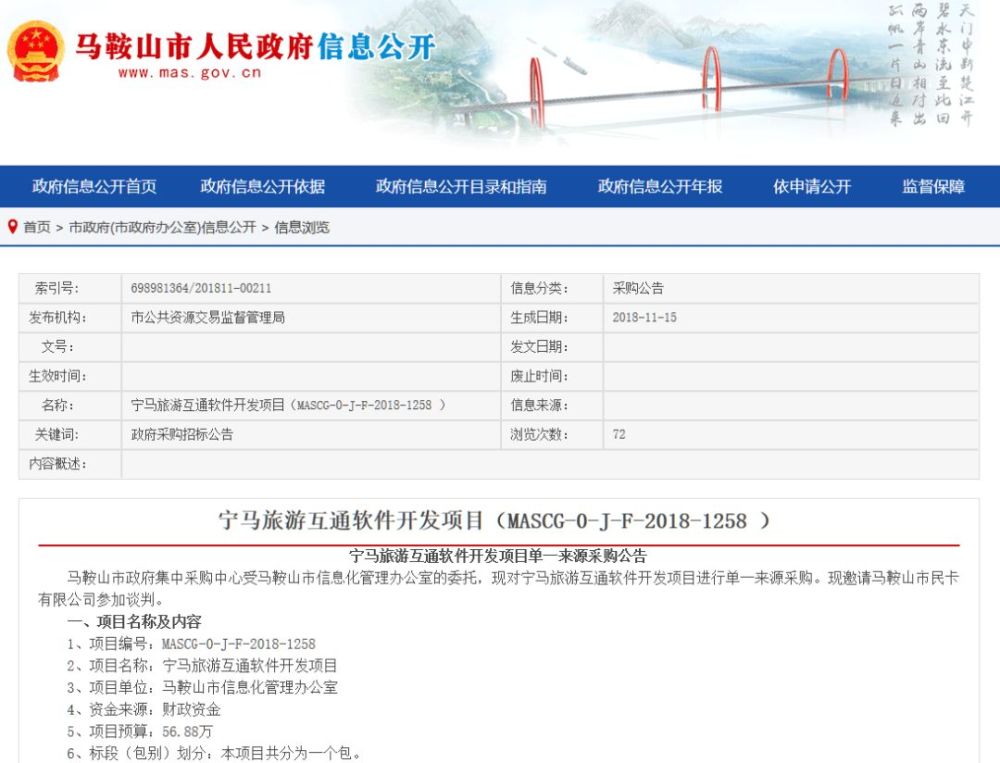Click the 一、项目名称及内容 section heading
This screenshot has height=763, width=1000.
(x=134, y=621)
